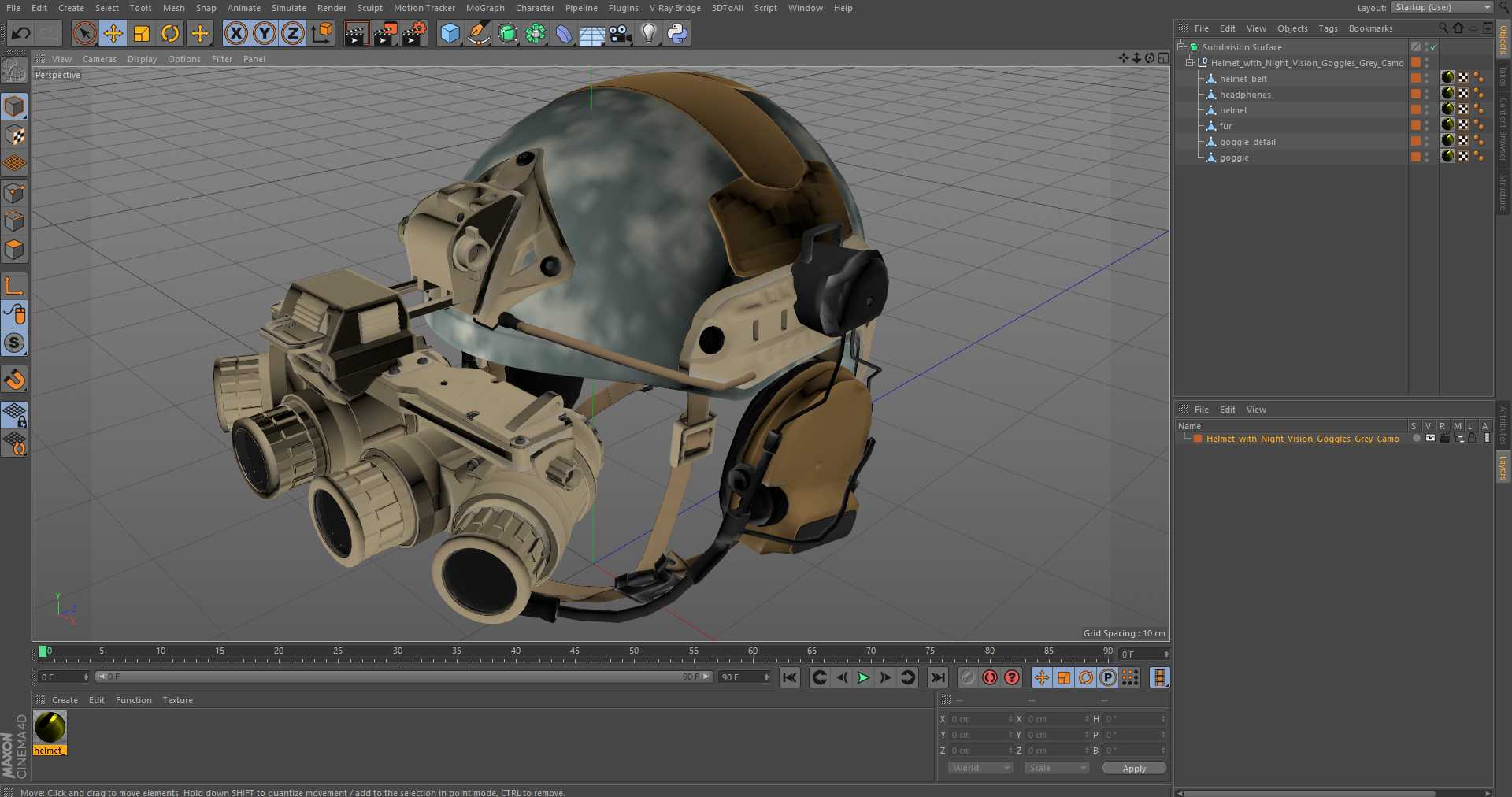Toggle X axis lock
Screen dimensions: 1512x797
pos(235,33)
